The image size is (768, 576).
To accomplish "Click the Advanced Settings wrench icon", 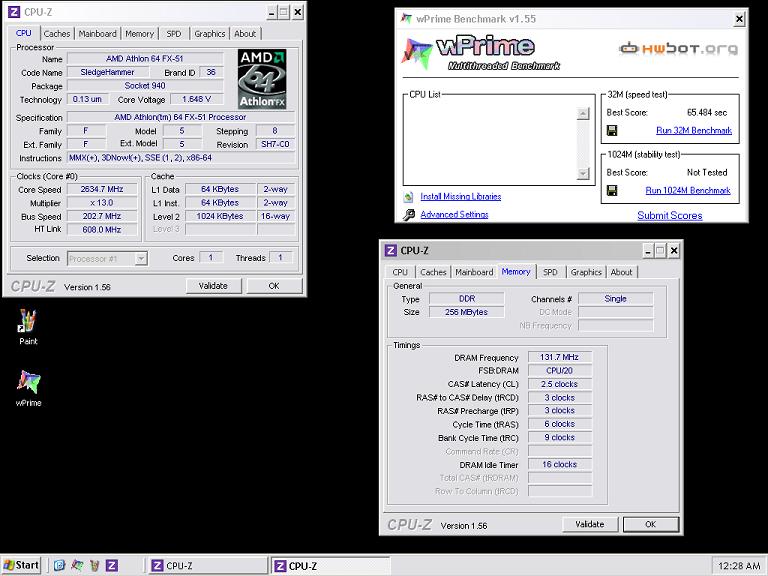I will point(408,215).
